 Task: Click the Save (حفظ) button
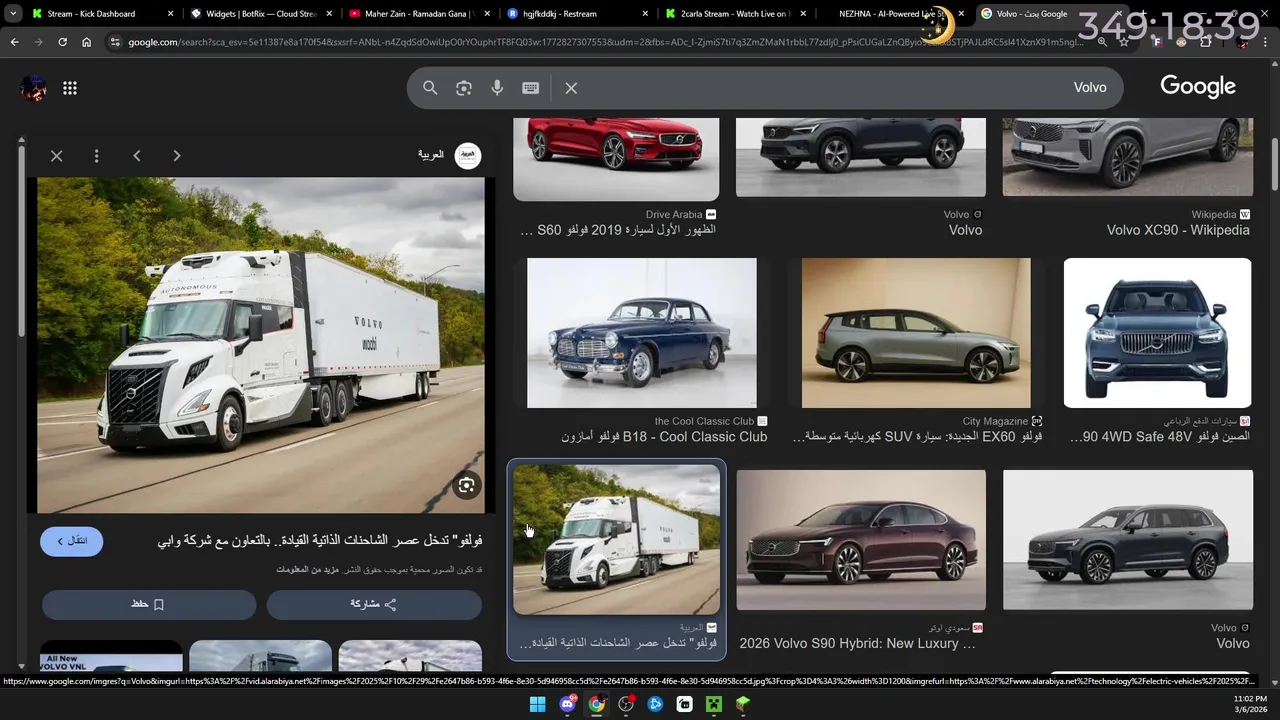(149, 604)
